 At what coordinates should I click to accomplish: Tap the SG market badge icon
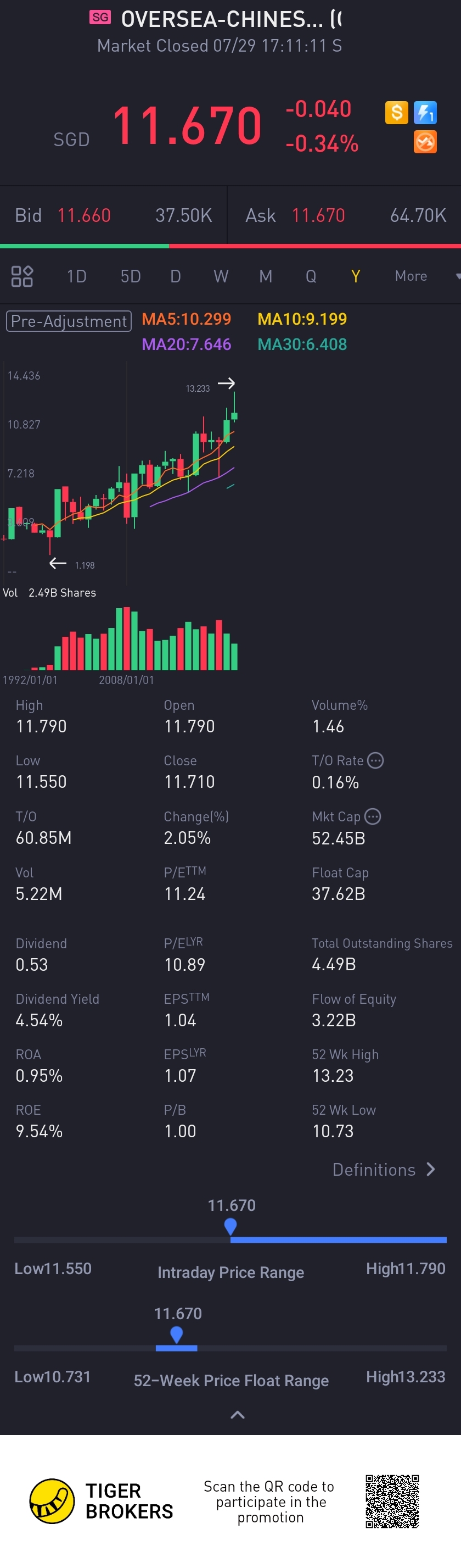point(100,17)
